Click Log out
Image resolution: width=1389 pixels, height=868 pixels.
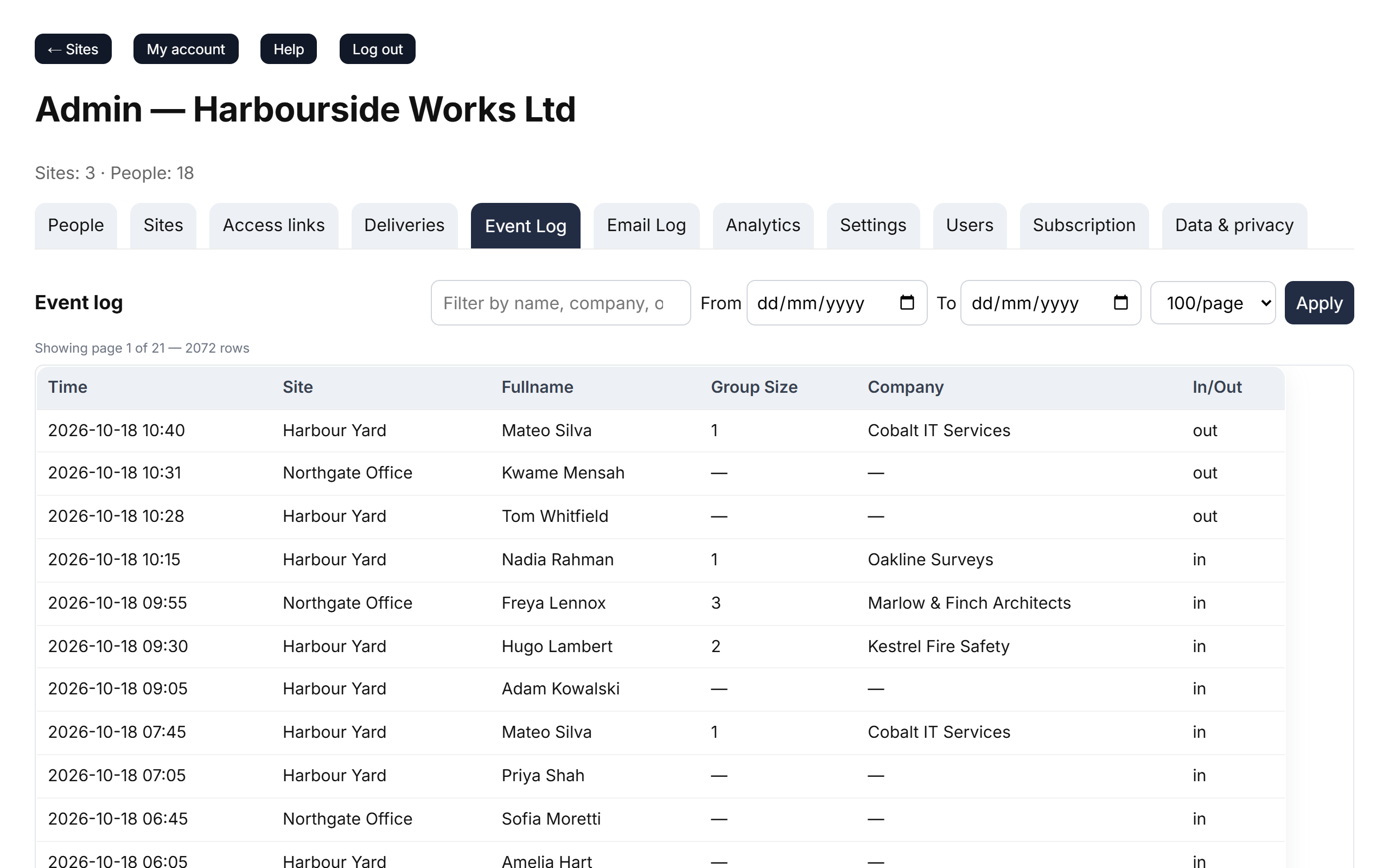(377, 49)
